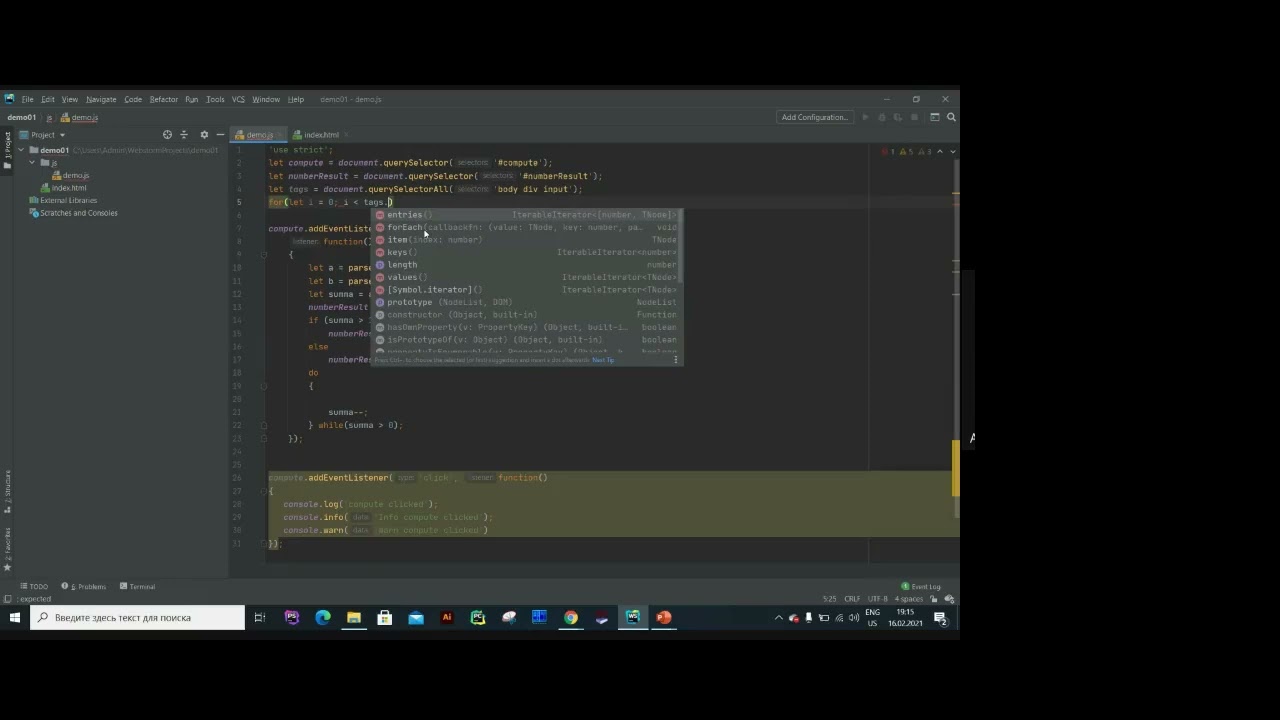Image resolution: width=1280 pixels, height=720 pixels.
Task: Click the Run play icon
Action: tap(865, 117)
